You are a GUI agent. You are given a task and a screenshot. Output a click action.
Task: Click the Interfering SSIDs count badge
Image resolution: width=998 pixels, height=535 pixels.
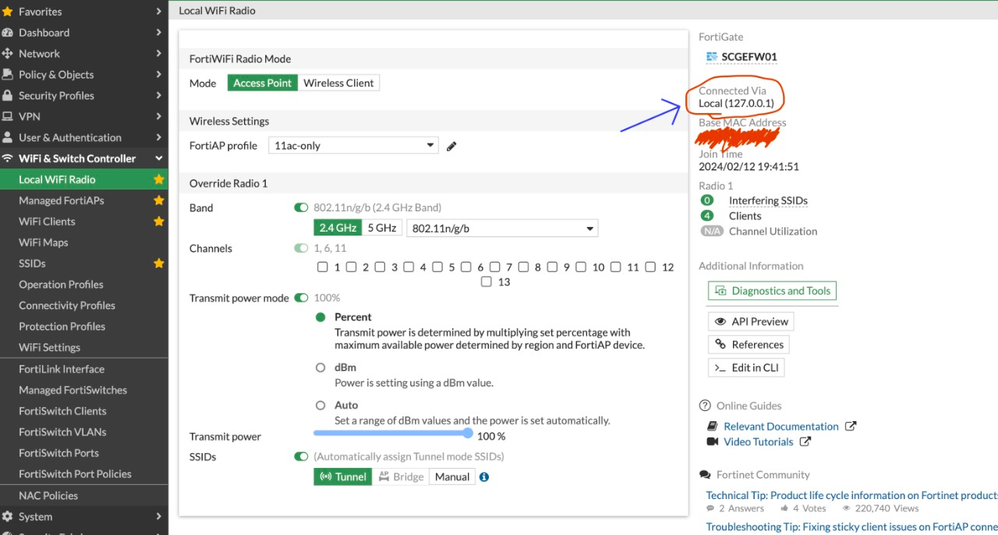[707, 200]
